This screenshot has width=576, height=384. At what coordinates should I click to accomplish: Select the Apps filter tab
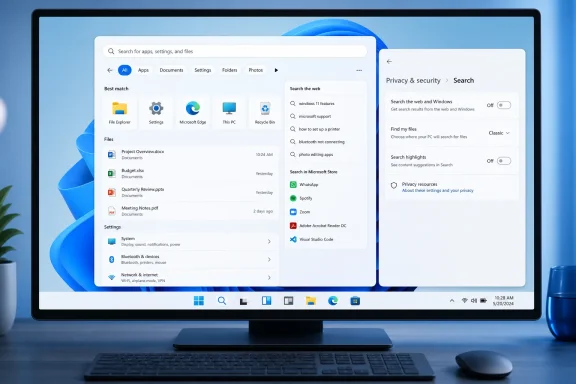[x=143, y=70]
